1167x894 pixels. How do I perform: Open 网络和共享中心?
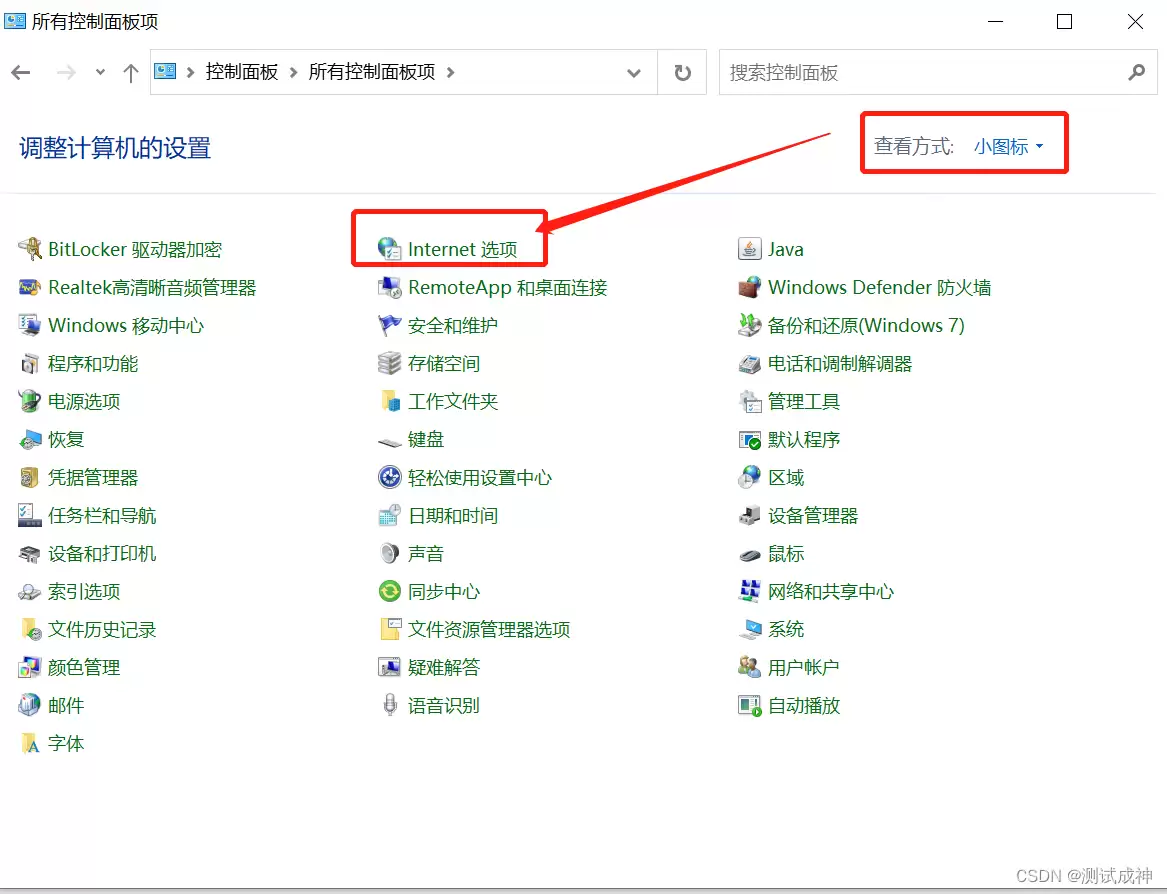(830, 591)
